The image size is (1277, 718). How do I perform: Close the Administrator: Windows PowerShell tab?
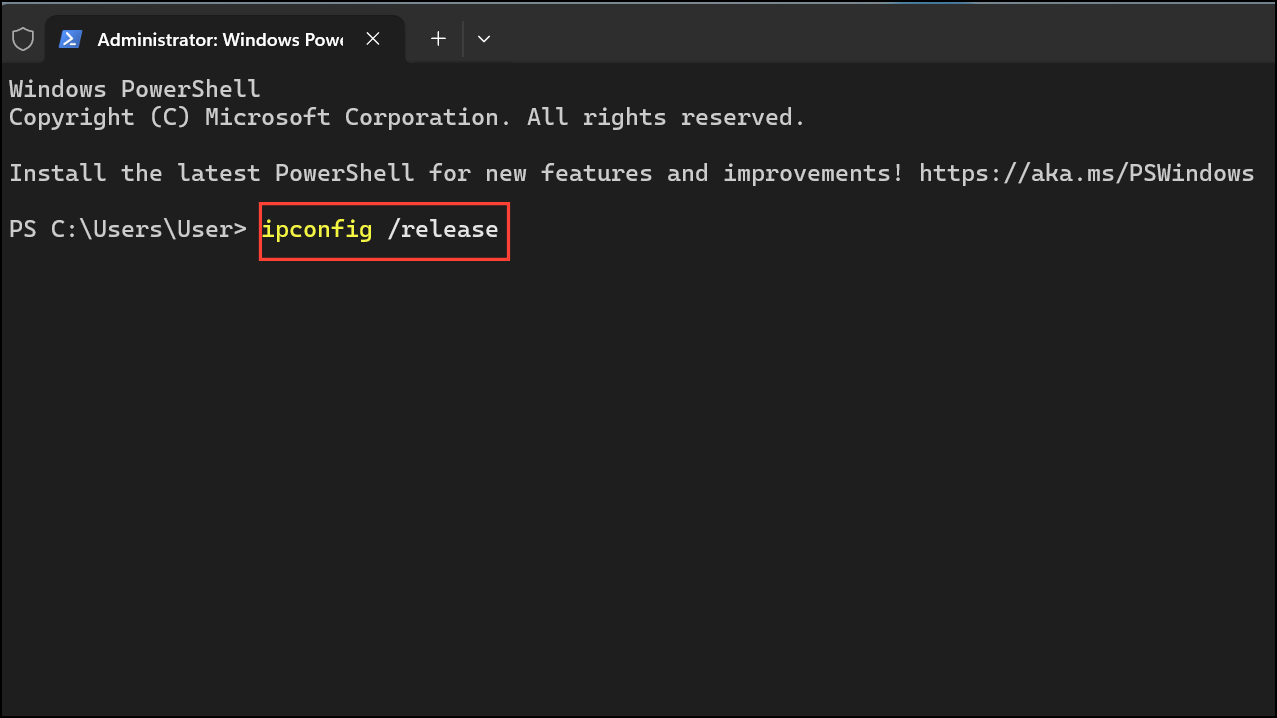click(x=373, y=39)
